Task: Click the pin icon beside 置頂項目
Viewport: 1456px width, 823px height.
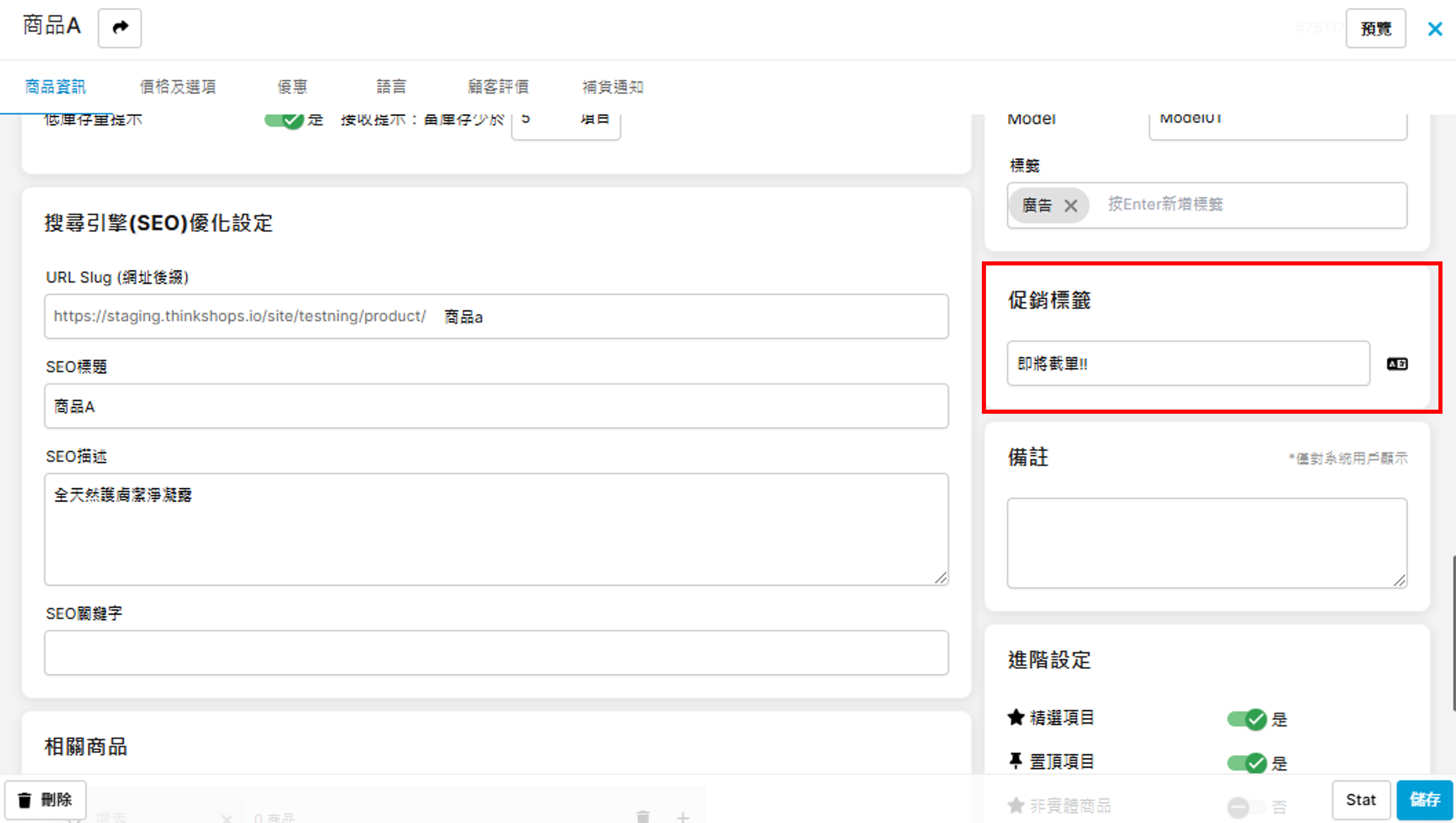Action: [x=1016, y=761]
